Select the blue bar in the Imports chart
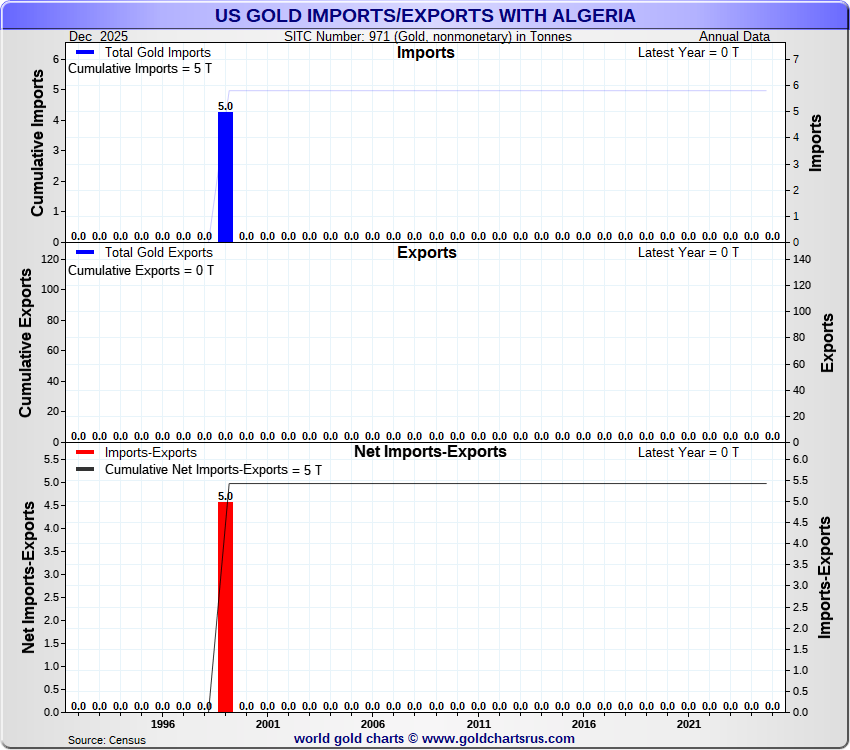Screen dimensions: 850x750 click(225, 177)
